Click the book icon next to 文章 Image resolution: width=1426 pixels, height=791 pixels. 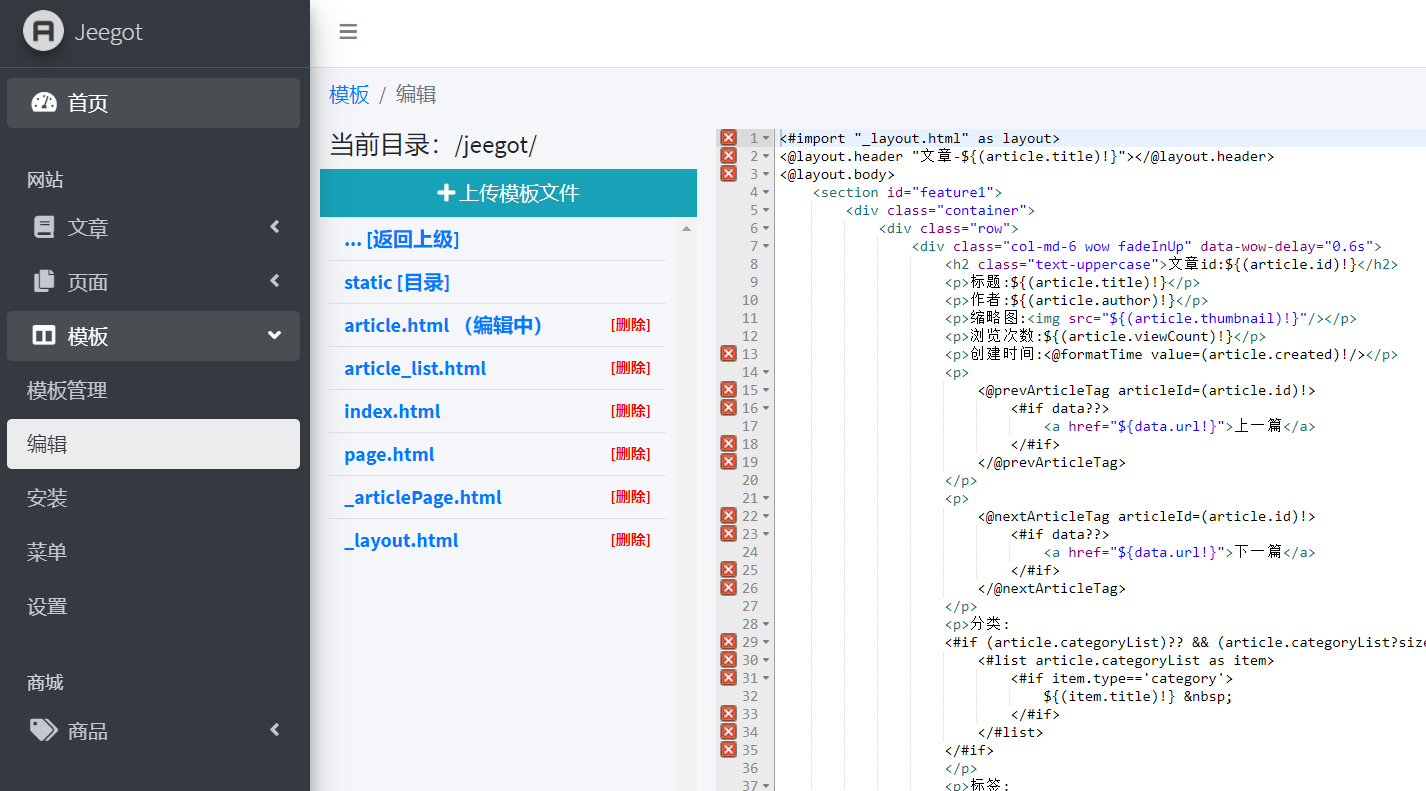[x=44, y=227]
